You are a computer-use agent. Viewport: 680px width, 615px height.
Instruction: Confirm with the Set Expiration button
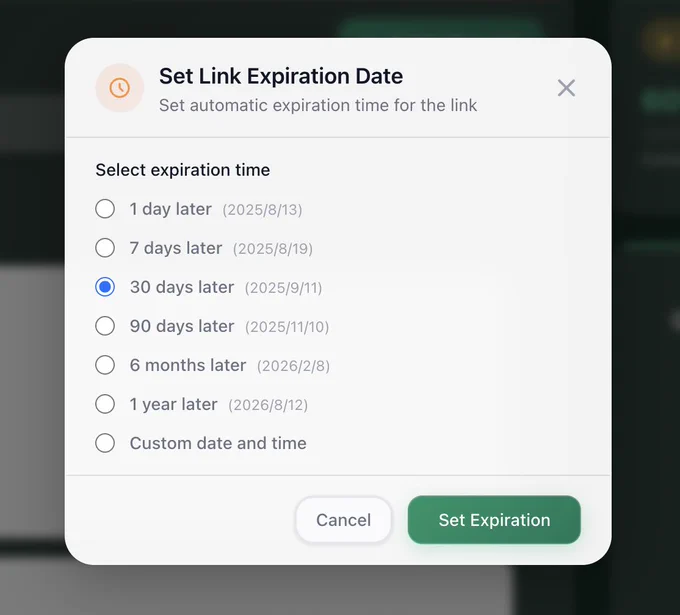tap(494, 520)
